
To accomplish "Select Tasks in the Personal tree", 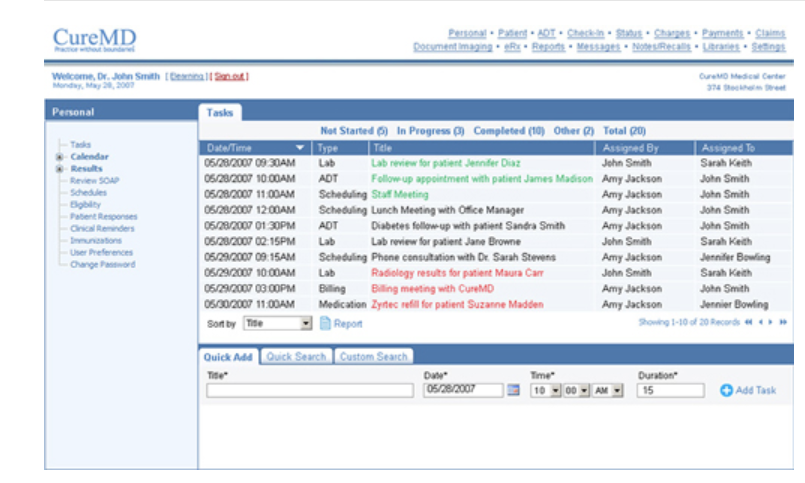I will point(80,145).
